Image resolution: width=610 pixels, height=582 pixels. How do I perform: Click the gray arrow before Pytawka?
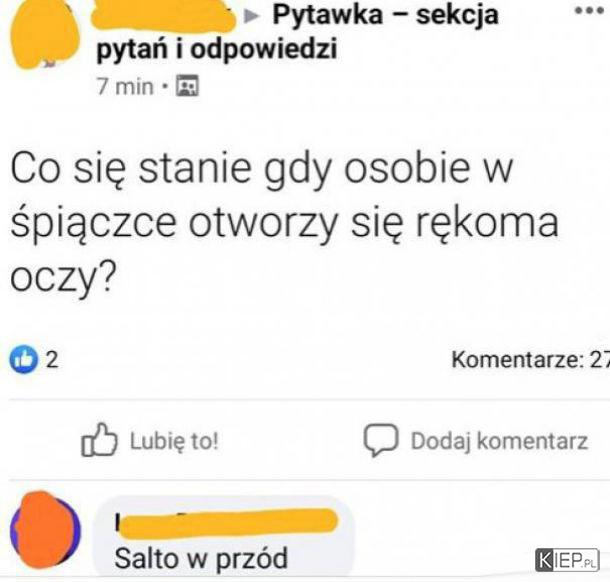tap(252, 16)
